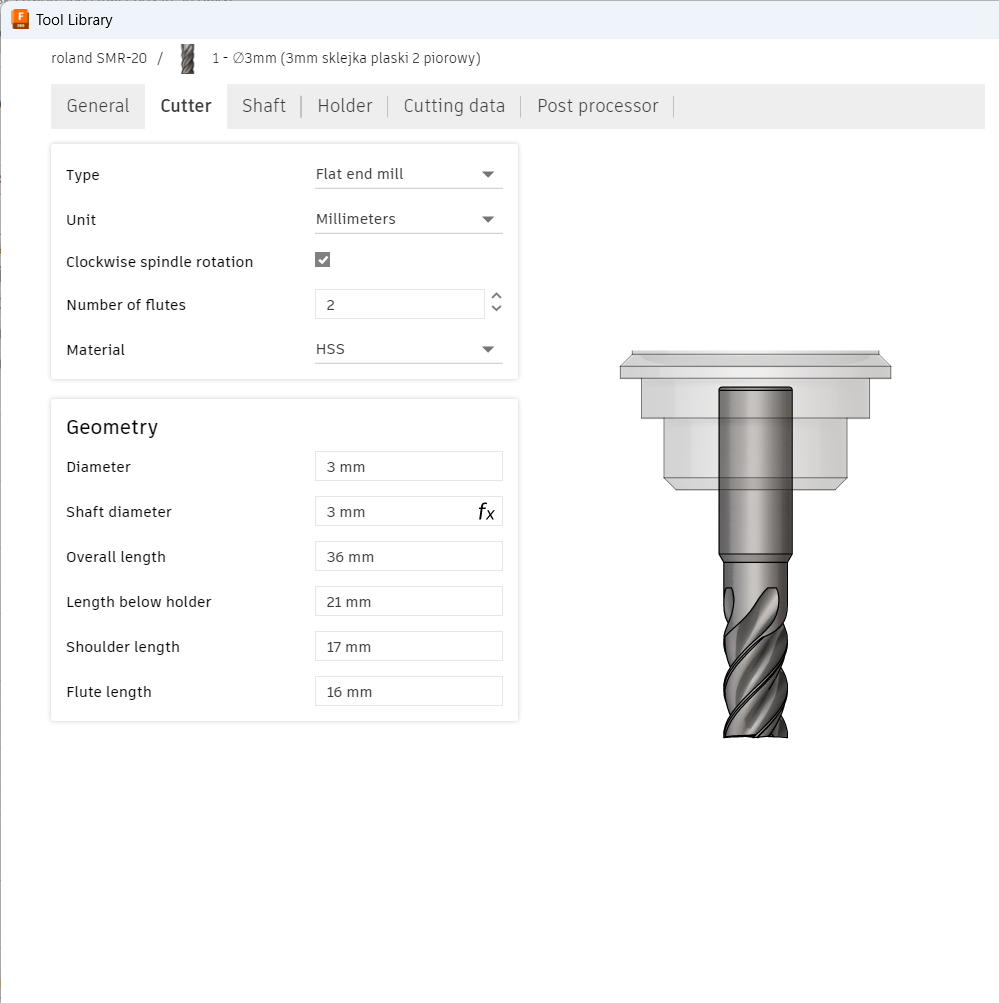Switch to the General tab
This screenshot has width=999, height=1003.
tap(98, 106)
